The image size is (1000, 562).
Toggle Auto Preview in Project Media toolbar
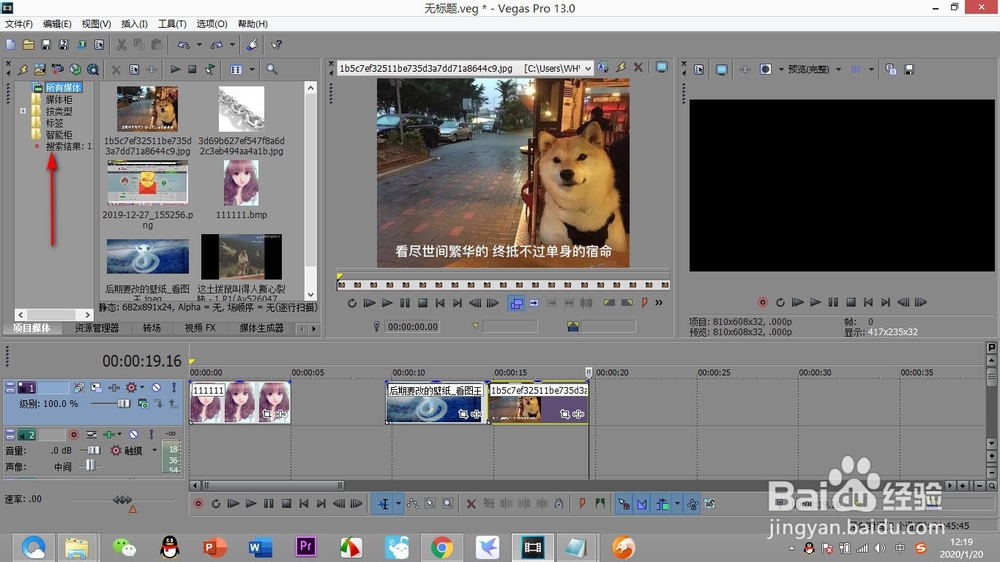click(x=210, y=69)
